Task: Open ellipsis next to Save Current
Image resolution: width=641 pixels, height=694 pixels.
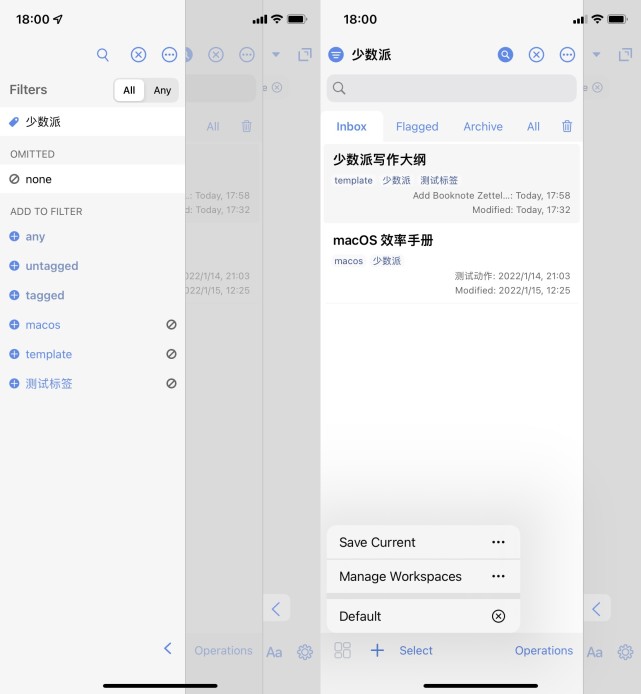Action: click(x=498, y=542)
